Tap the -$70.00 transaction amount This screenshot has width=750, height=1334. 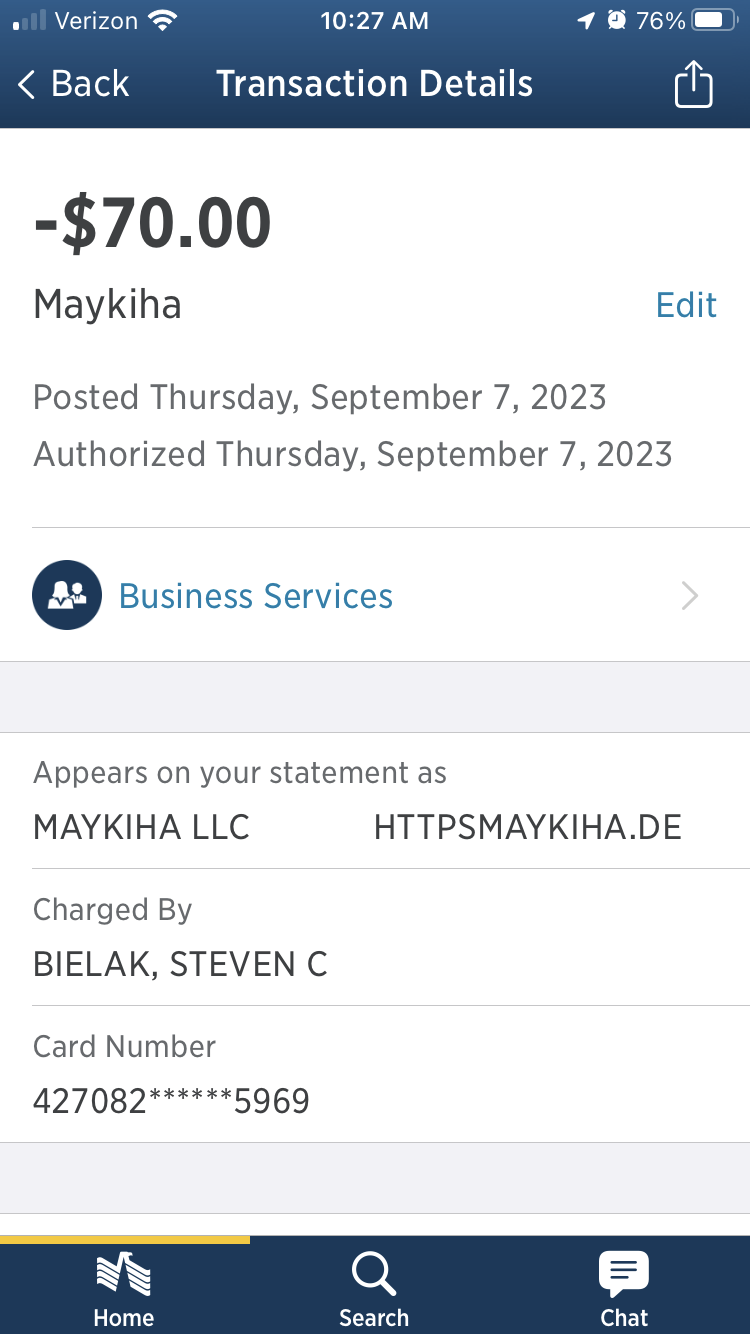pos(152,223)
